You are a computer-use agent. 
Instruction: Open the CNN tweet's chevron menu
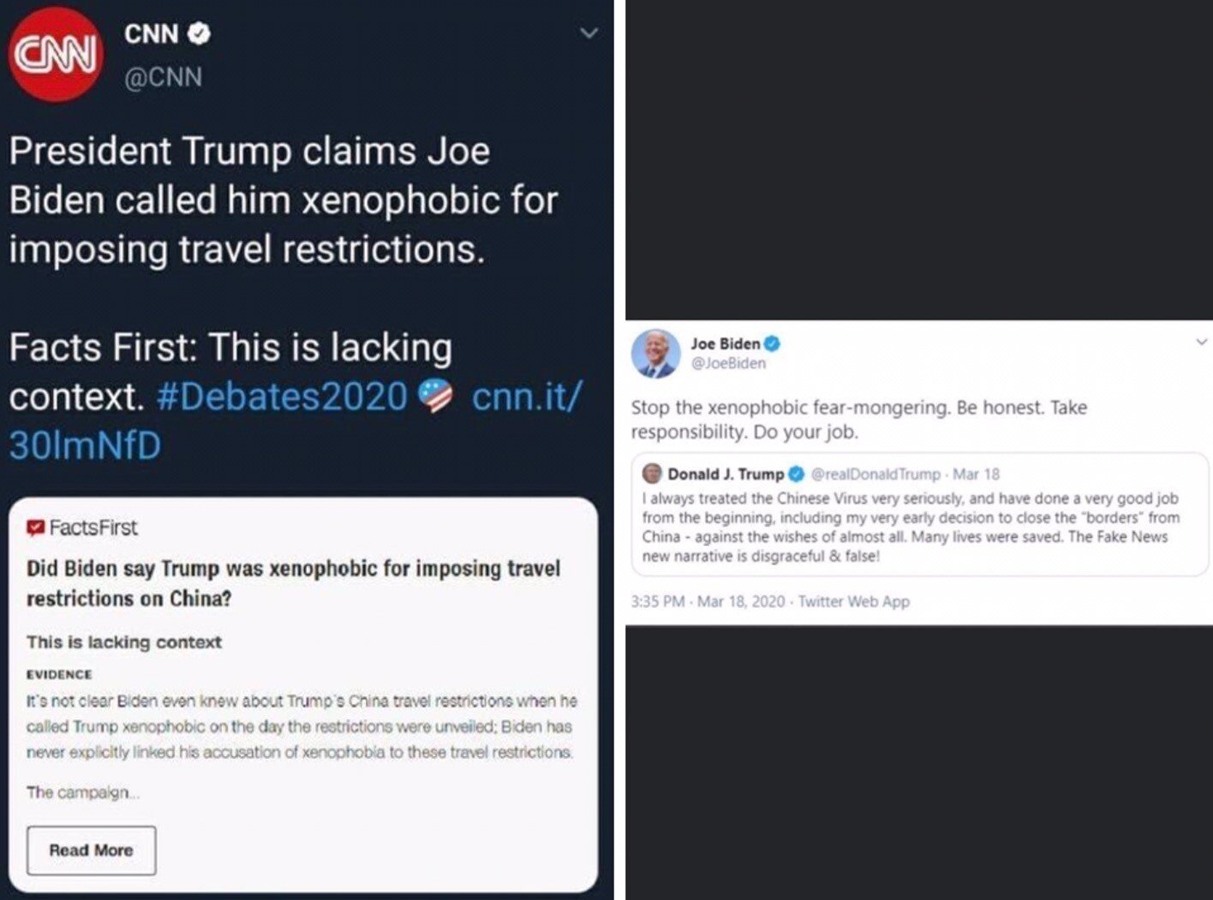coord(590,33)
